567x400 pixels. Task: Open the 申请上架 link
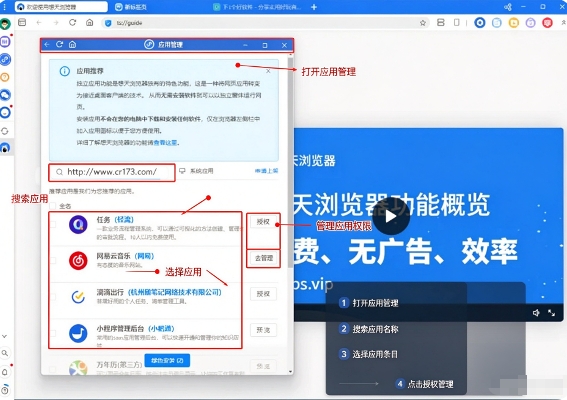[267, 171]
